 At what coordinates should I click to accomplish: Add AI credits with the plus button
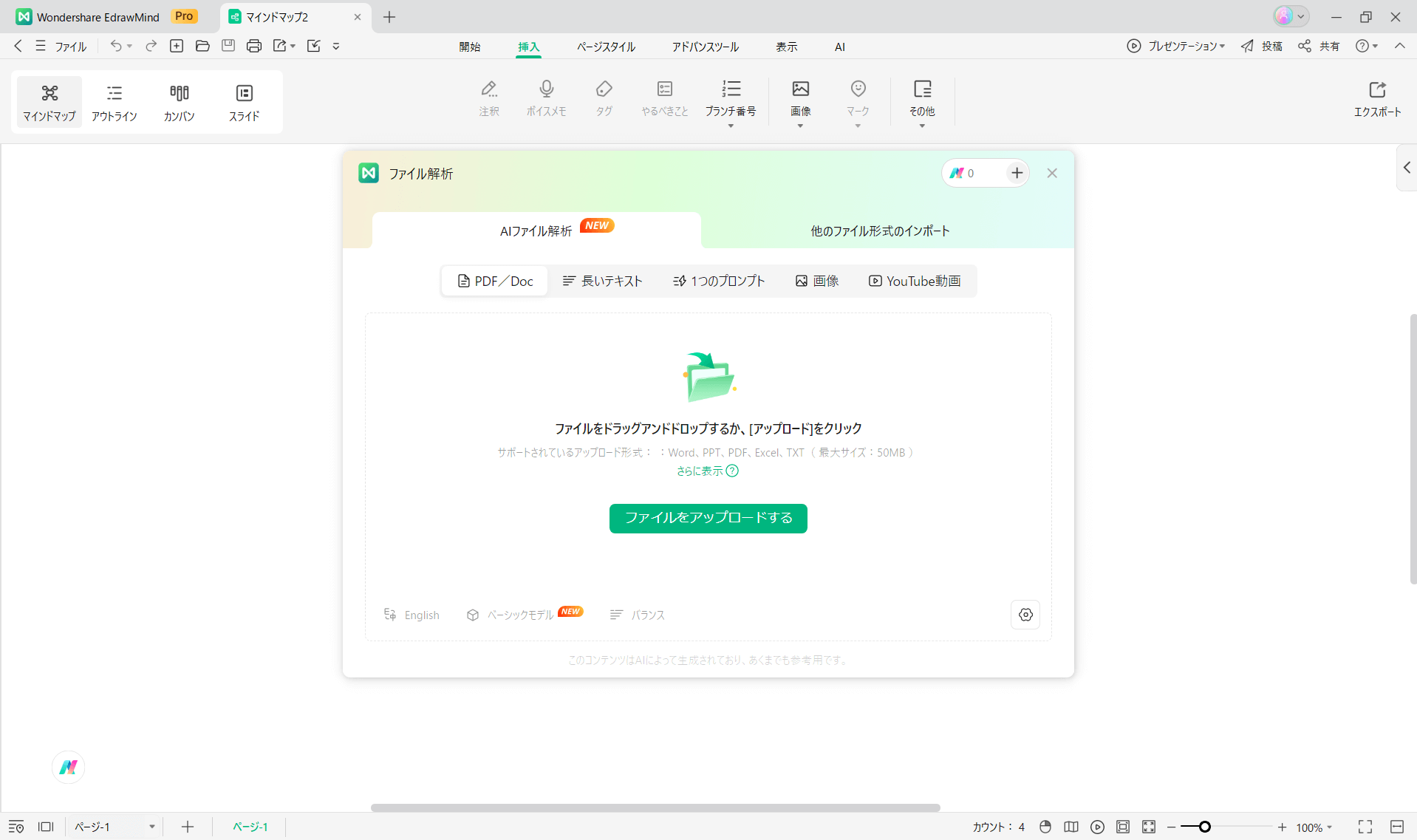point(1017,173)
